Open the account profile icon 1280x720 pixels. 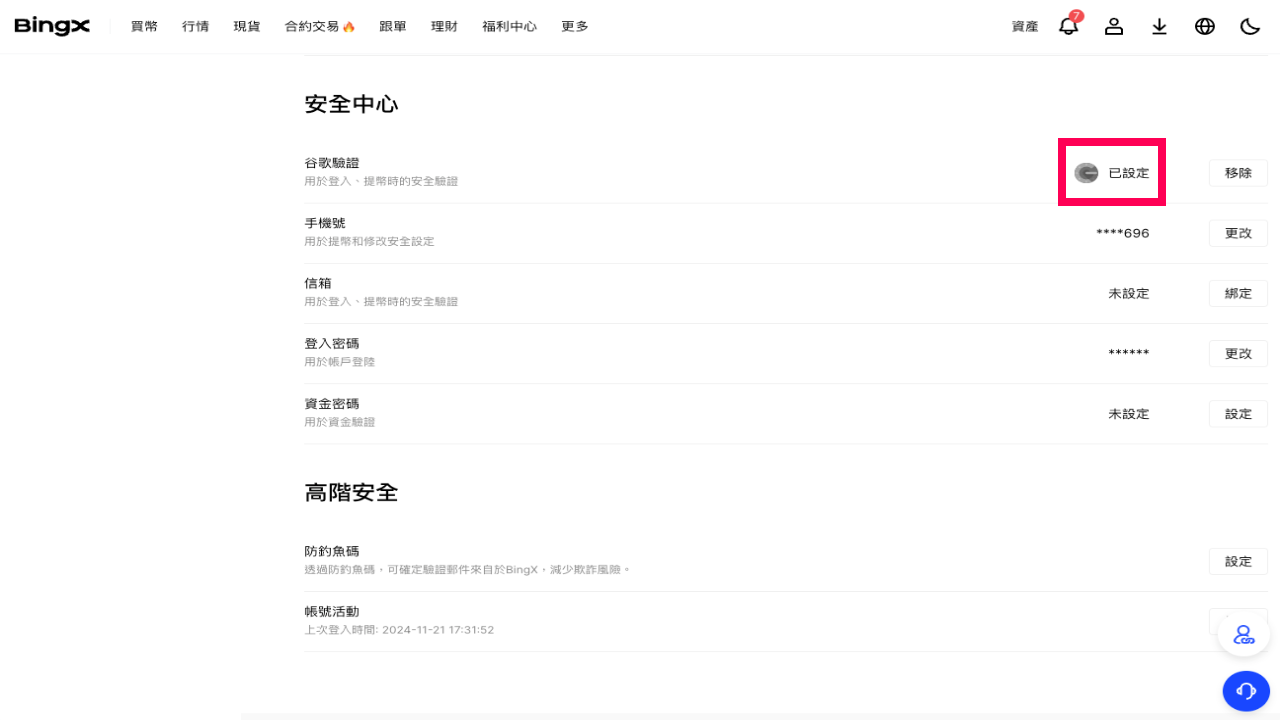[1114, 26]
